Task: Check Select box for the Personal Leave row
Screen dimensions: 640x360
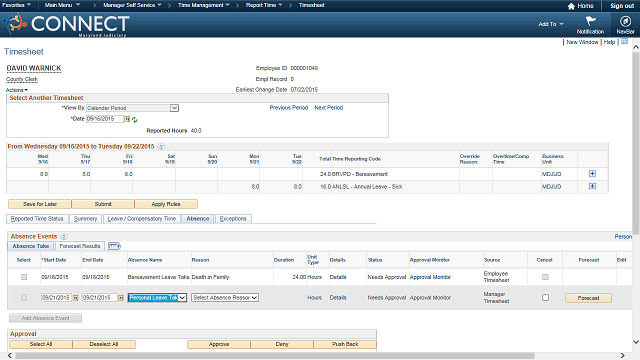Action: (24, 298)
